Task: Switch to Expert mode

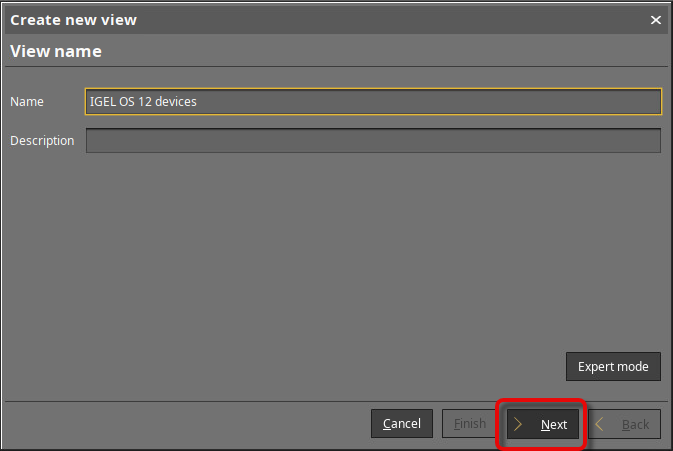Action: [613, 367]
